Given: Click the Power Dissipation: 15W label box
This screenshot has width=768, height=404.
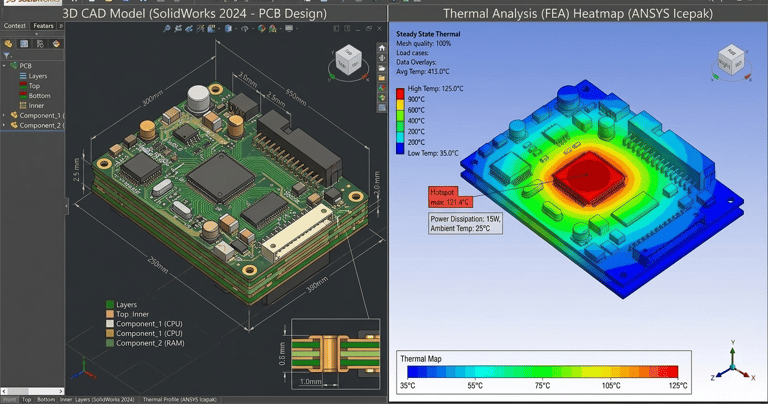Looking at the screenshot, I should (465, 223).
